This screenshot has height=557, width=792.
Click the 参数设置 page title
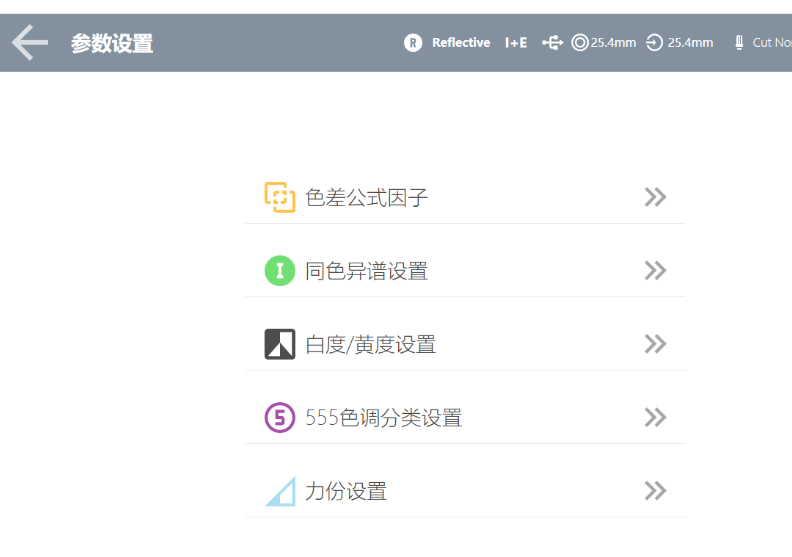click(112, 43)
